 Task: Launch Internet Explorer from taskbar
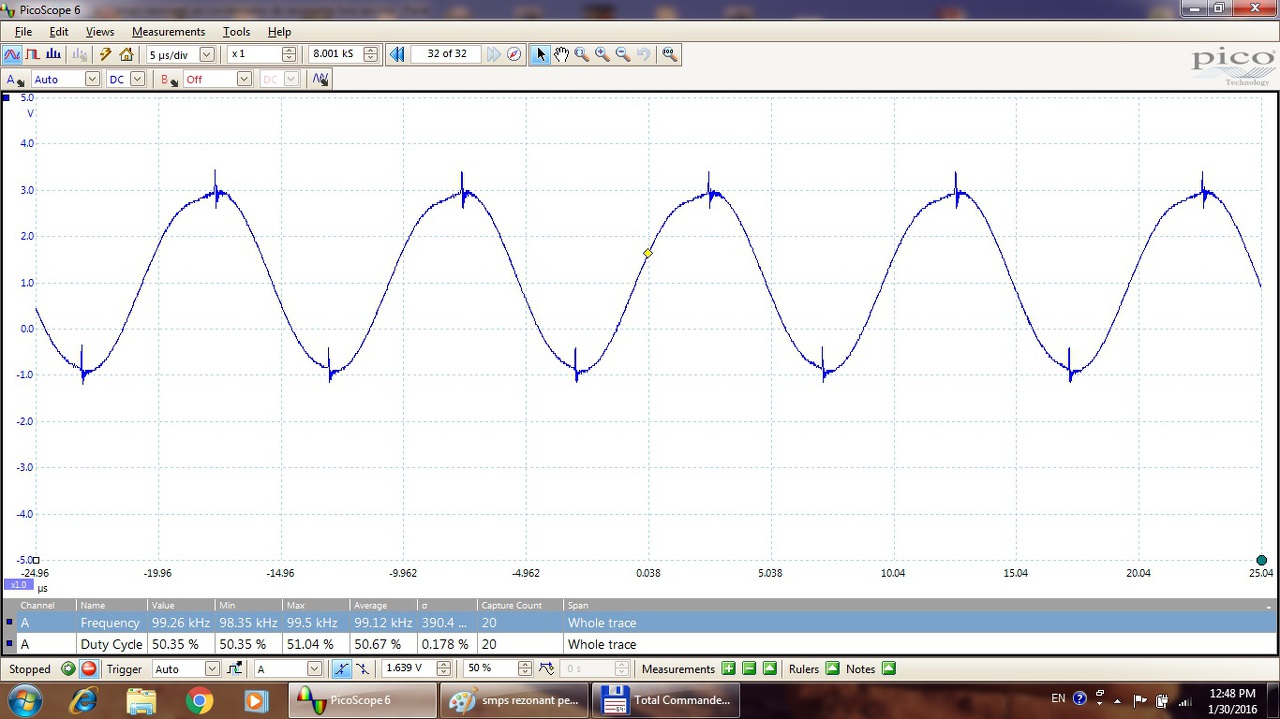coord(83,700)
